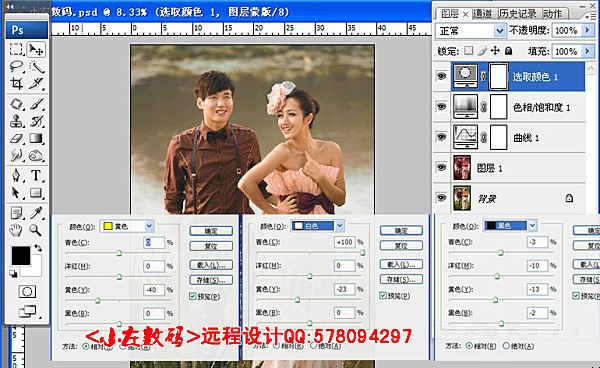The height and width of the screenshot is (368, 600).
Task: Click 确定 in white color dialog
Action: [x=401, y=230]
